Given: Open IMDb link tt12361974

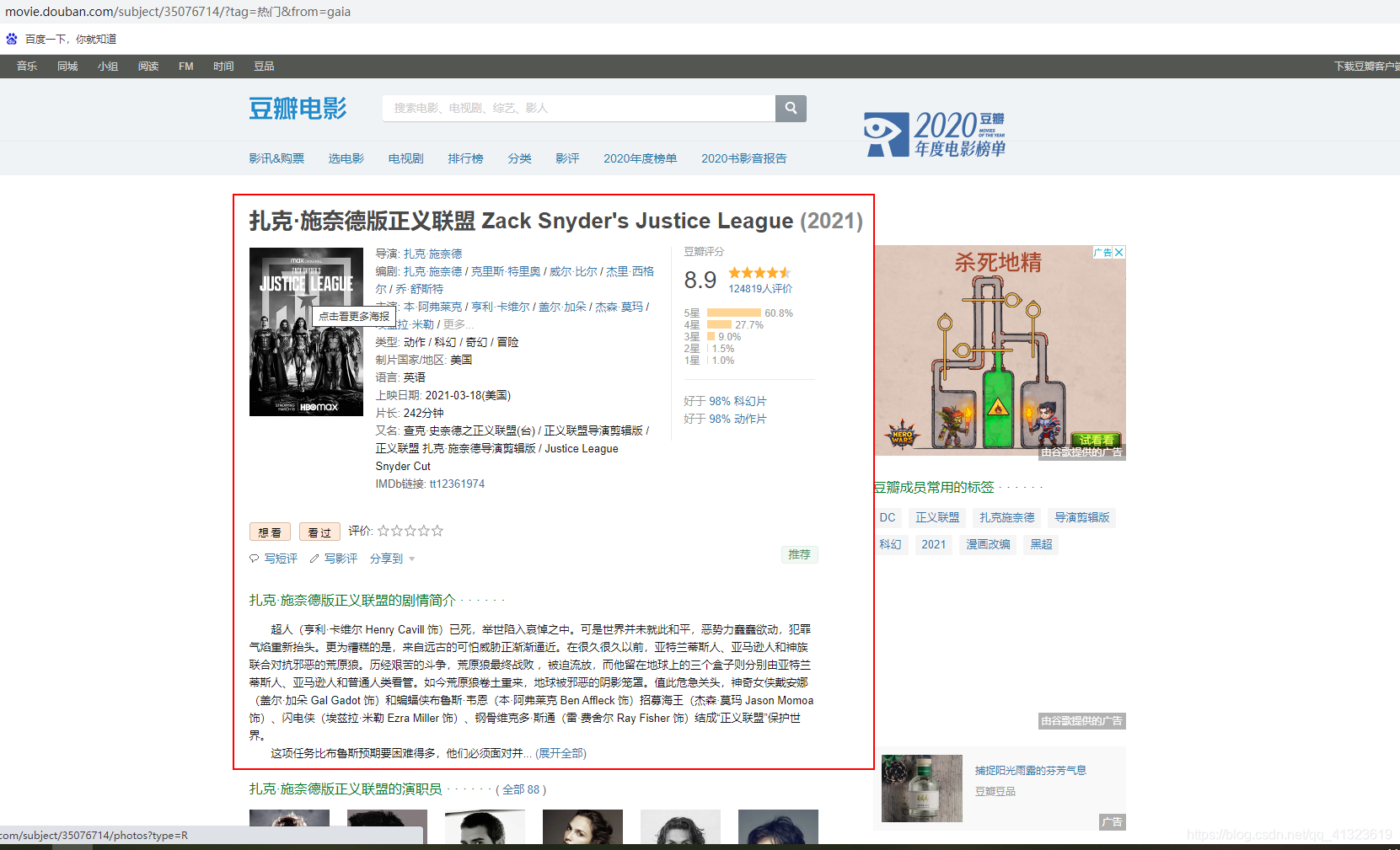Looking at the screenshot, I should (457, 484).
